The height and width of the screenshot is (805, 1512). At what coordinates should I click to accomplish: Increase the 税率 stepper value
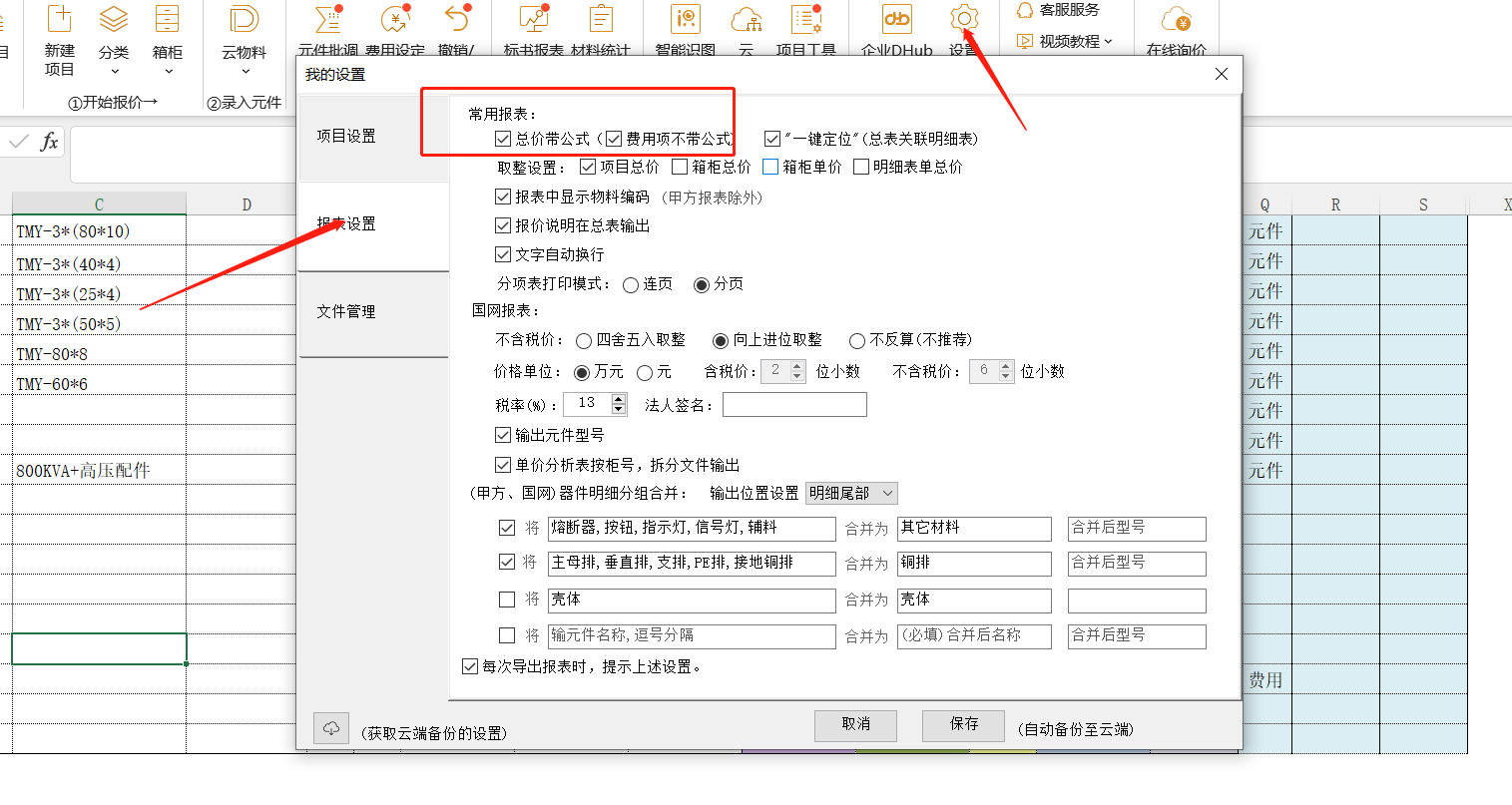pyautogui.click(x=619, y=398)
